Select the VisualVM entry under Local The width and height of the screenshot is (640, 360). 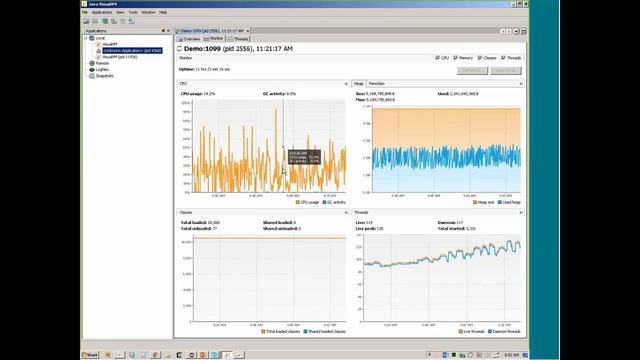(110, 44)
